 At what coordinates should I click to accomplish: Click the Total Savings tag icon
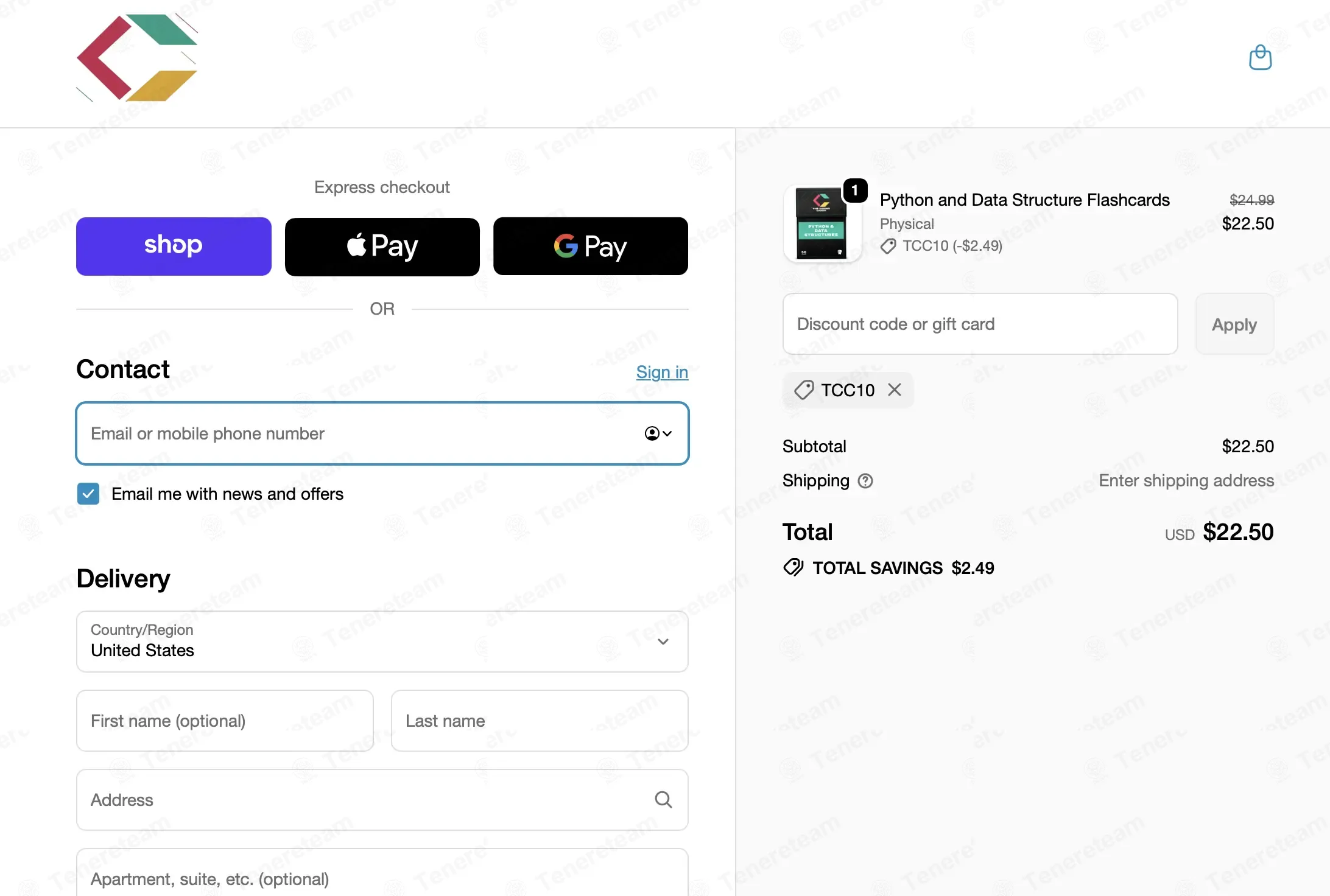(x=793, y=567)
